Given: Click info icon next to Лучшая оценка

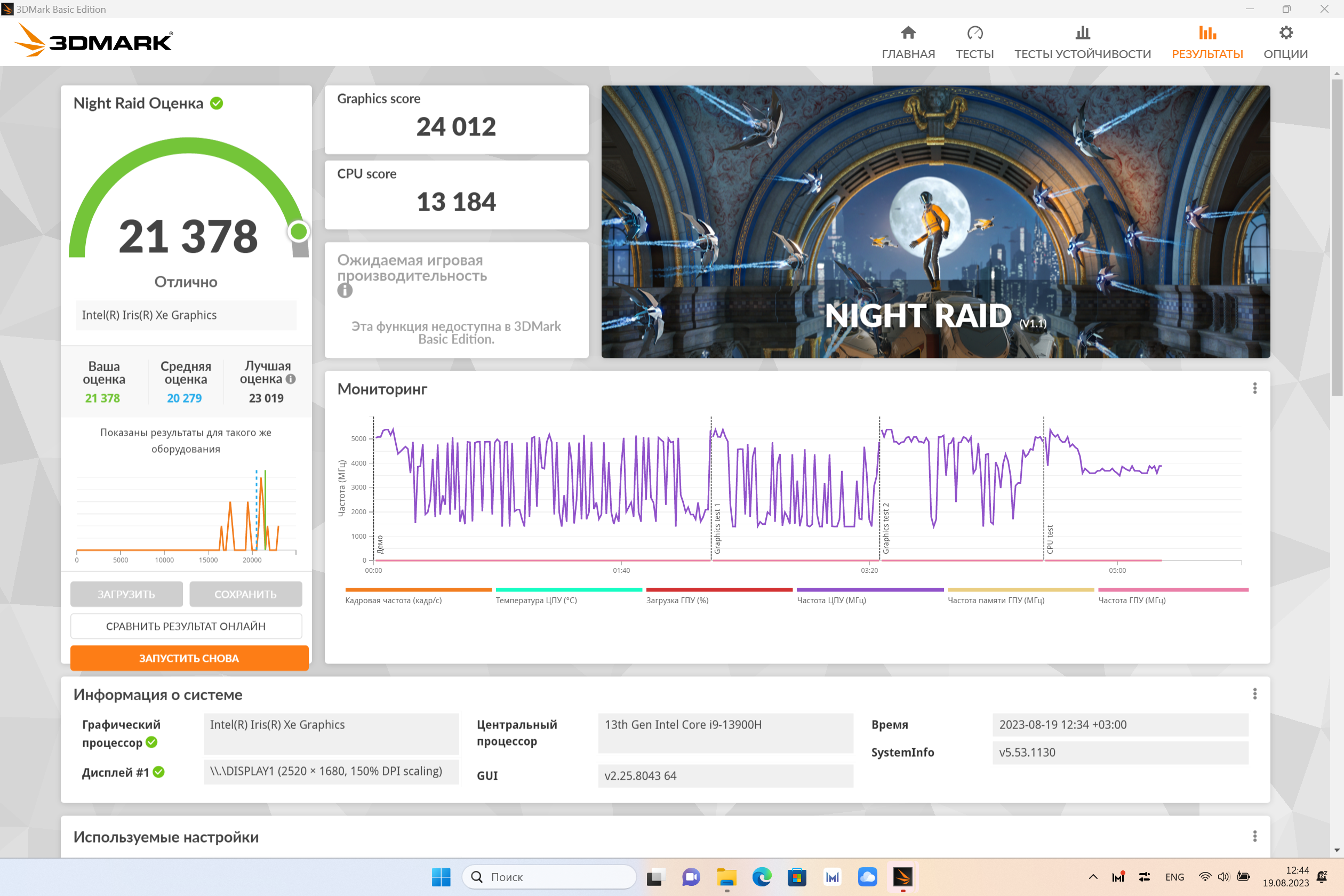Looking at the screenshot, I should (x=290, y=379).
